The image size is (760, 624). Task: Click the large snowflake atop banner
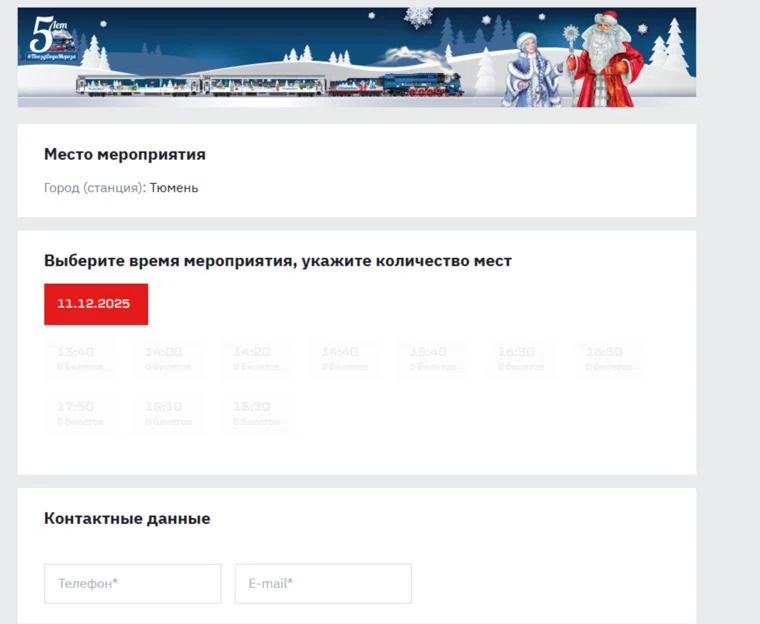click(419, 17)
